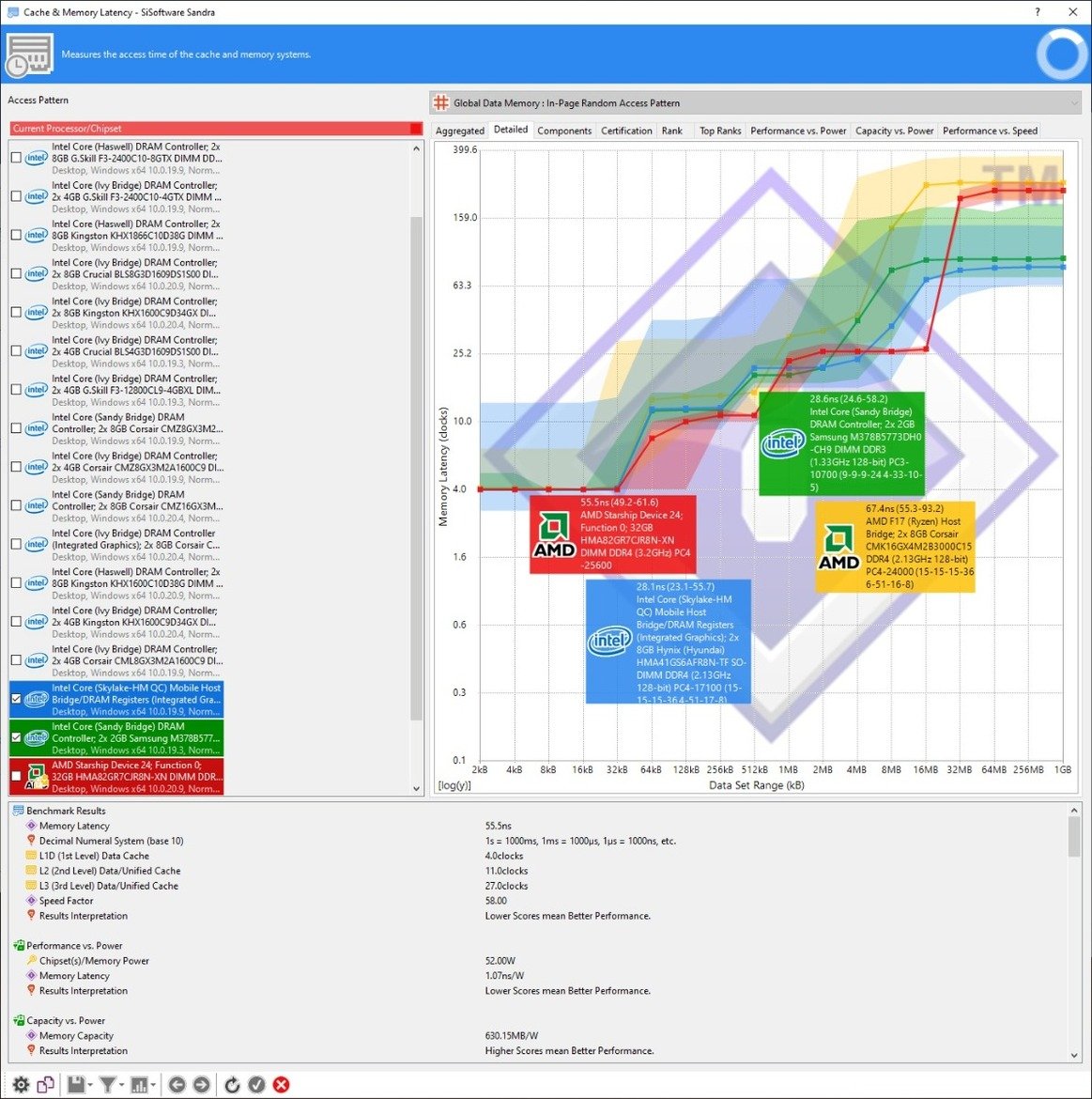Select the Capacity vs. Power results header
1092x1099 pixels.
(66, 1020)
